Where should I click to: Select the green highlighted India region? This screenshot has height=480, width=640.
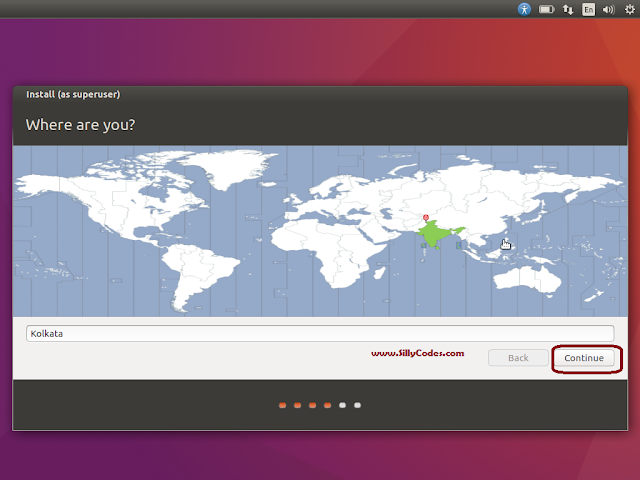pos(436,235)
